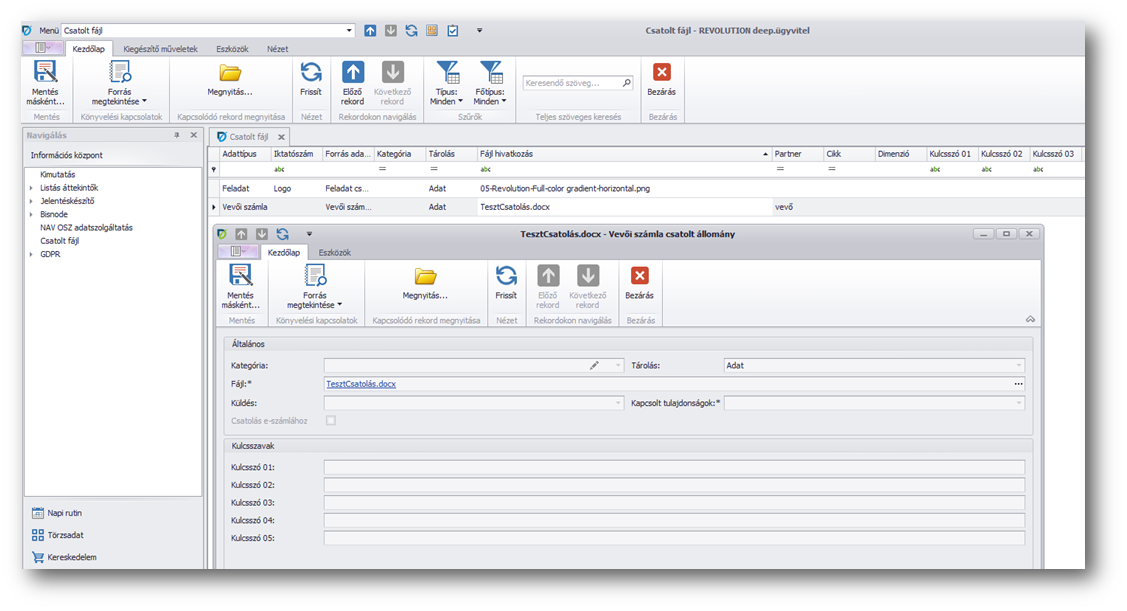This screenshot has height=611, width=1127.
Task: Open the TesztCsatolás.docx file link
Action: [x=361, y=384]
